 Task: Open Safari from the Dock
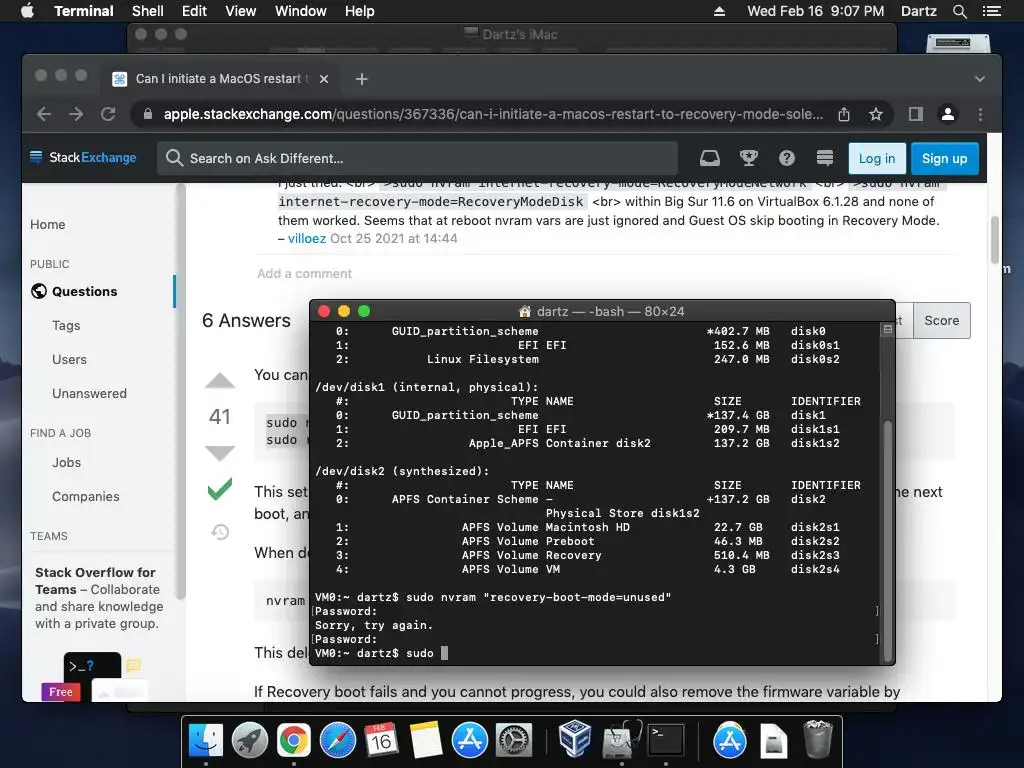(338, 741)
